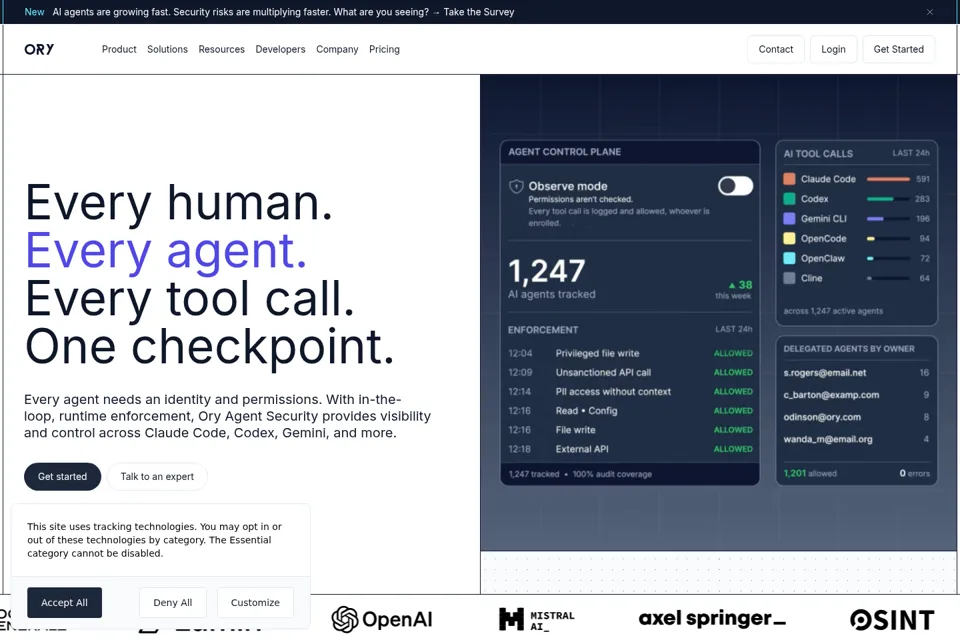Screen dimensions: 960x640
Task: Click the 12:04 ALLOWED status
Action: click(x=733, y=353)
